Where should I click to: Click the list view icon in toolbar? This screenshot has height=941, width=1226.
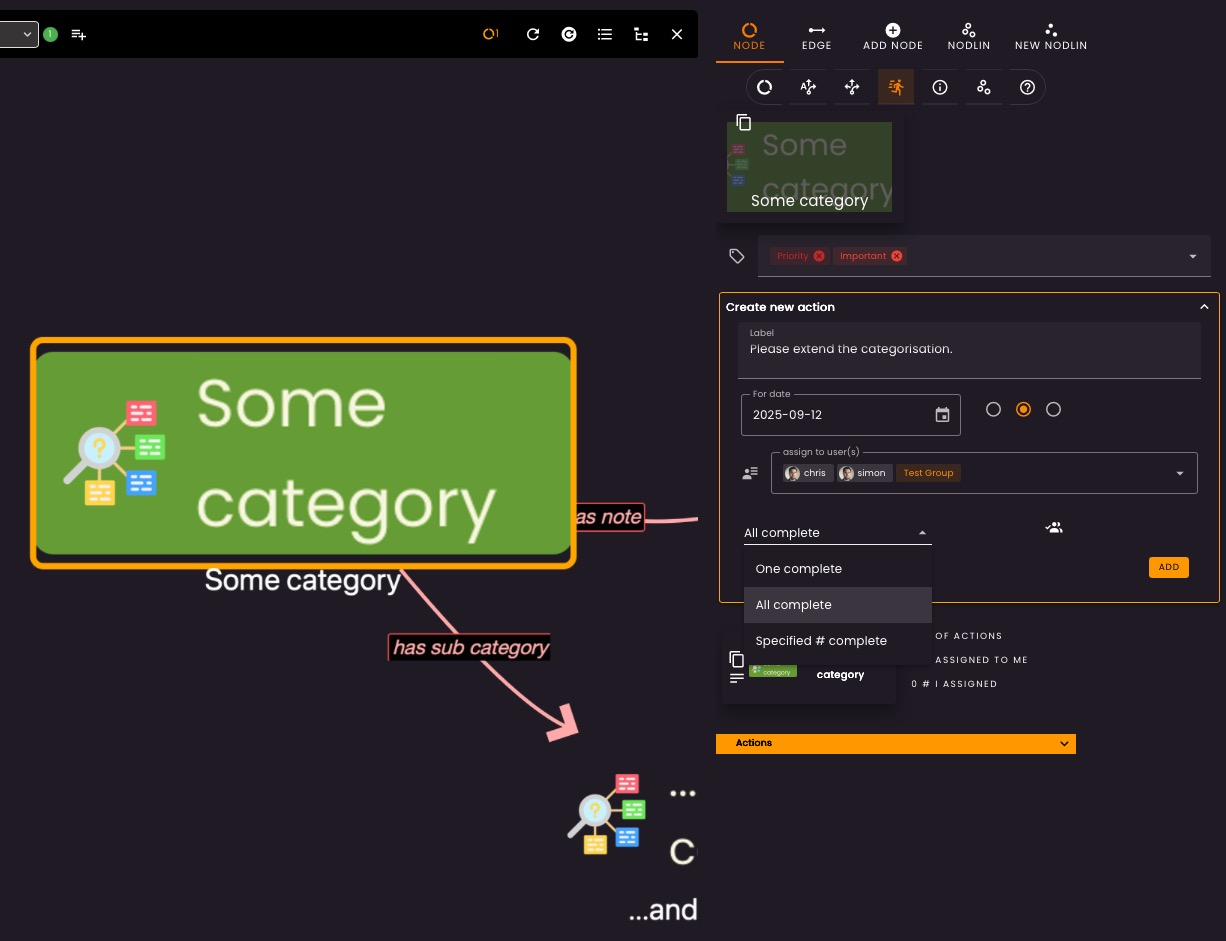click(x=605, y=34)
